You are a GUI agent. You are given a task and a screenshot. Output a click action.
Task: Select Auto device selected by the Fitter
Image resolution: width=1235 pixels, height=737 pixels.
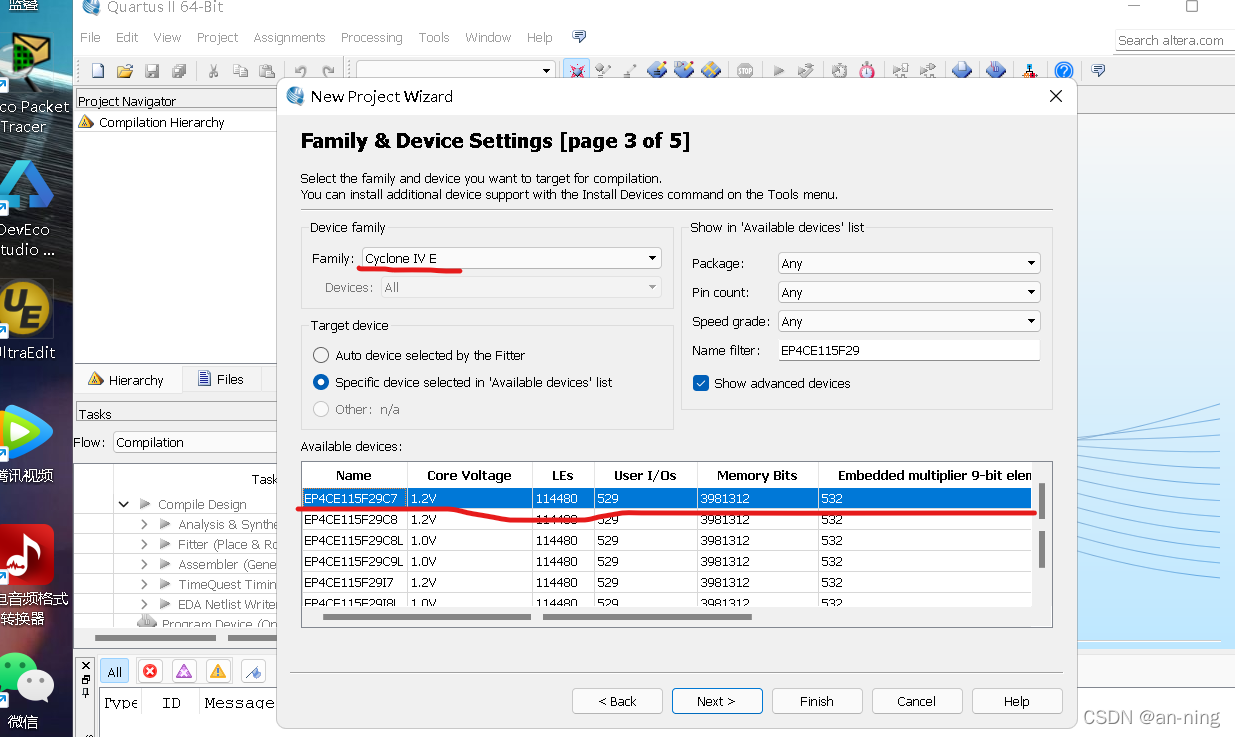321,355
